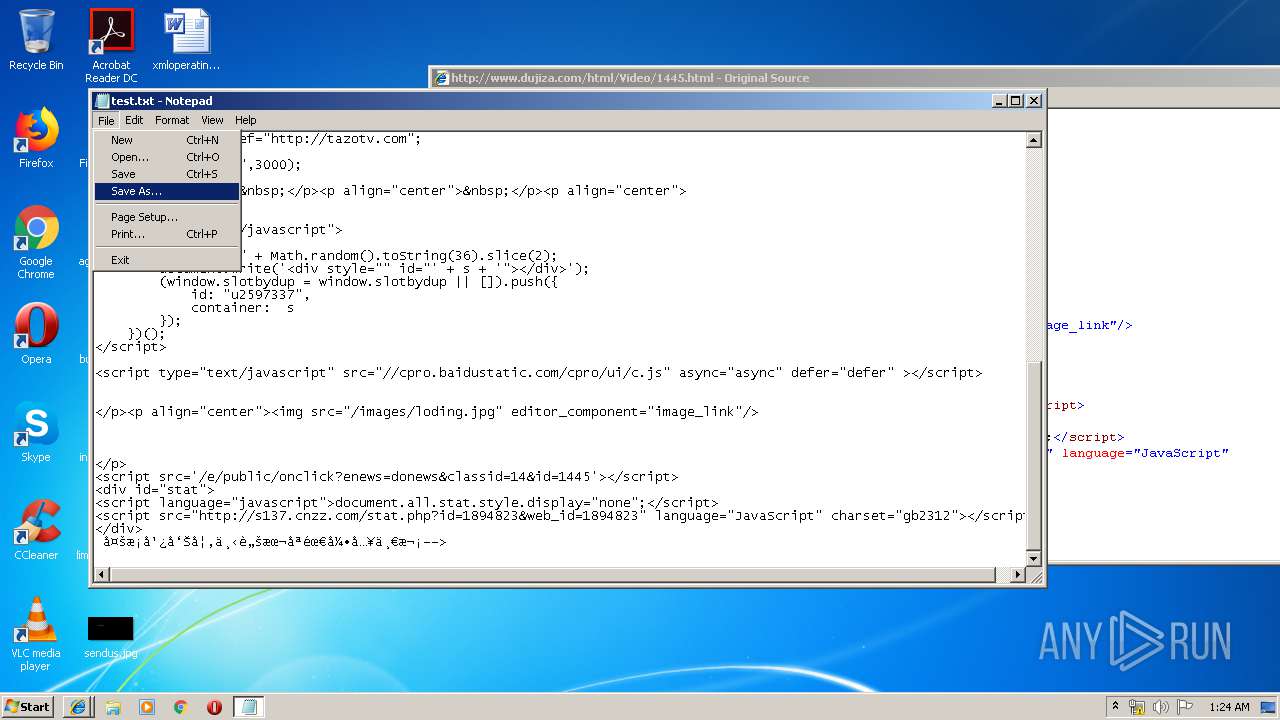Click Notepad vertical scrollbar up arrow

coord(1034,140)
